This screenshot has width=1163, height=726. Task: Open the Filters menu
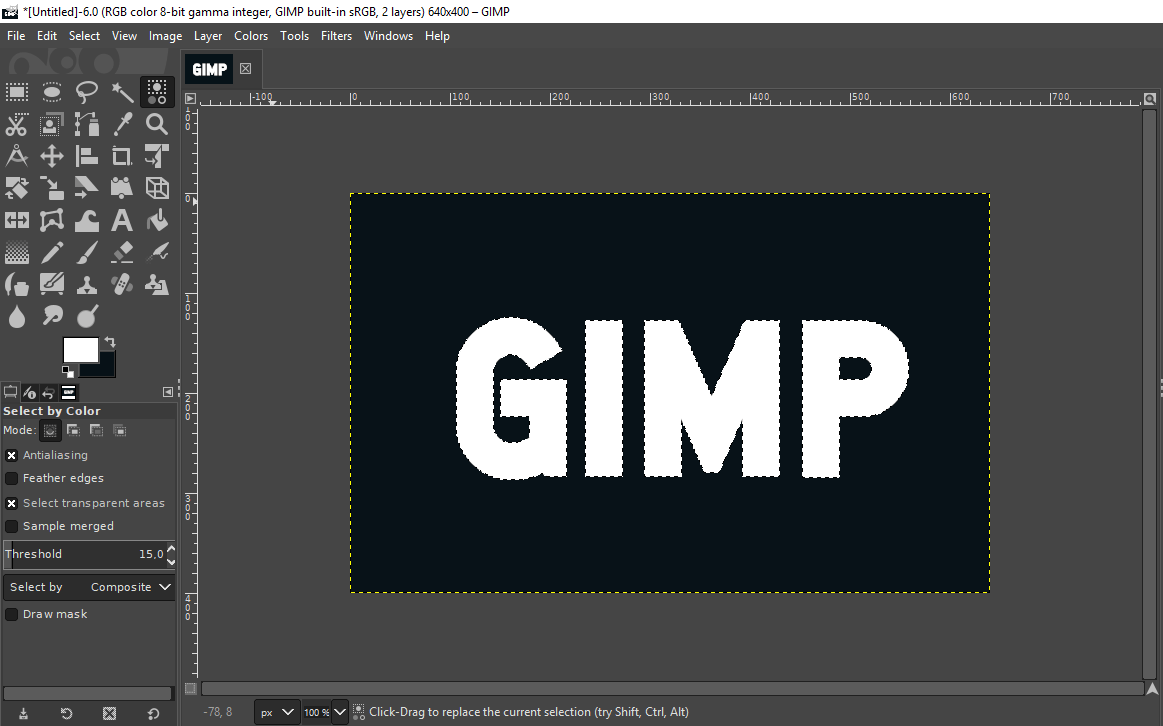tap(336, 35)
